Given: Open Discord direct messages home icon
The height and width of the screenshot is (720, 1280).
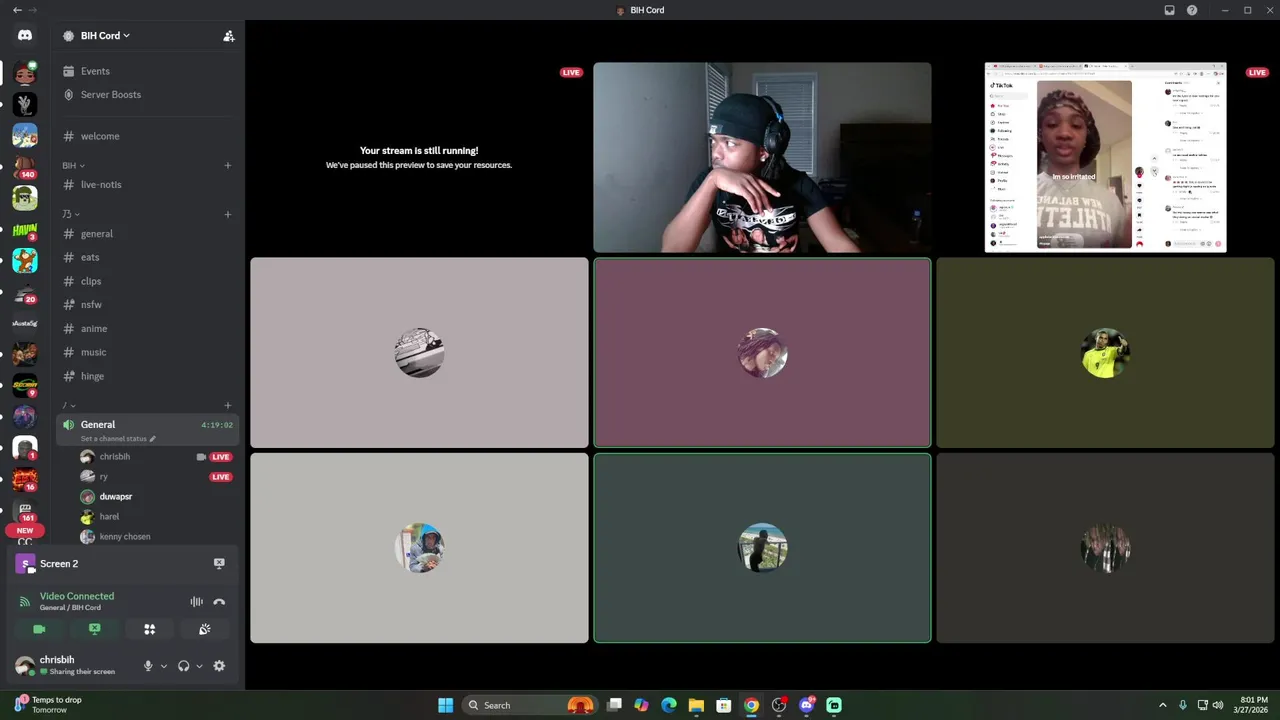Looking at the screenshot, I should [x=25, y=35].
